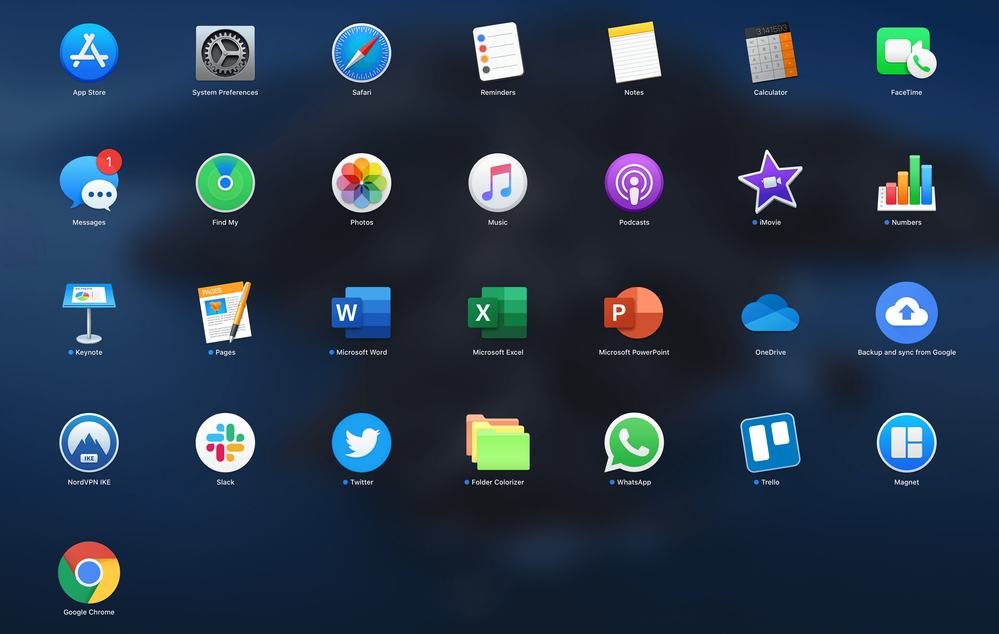Launch the Reminders app
The image size is (999, 634).
tap(498, 52)
